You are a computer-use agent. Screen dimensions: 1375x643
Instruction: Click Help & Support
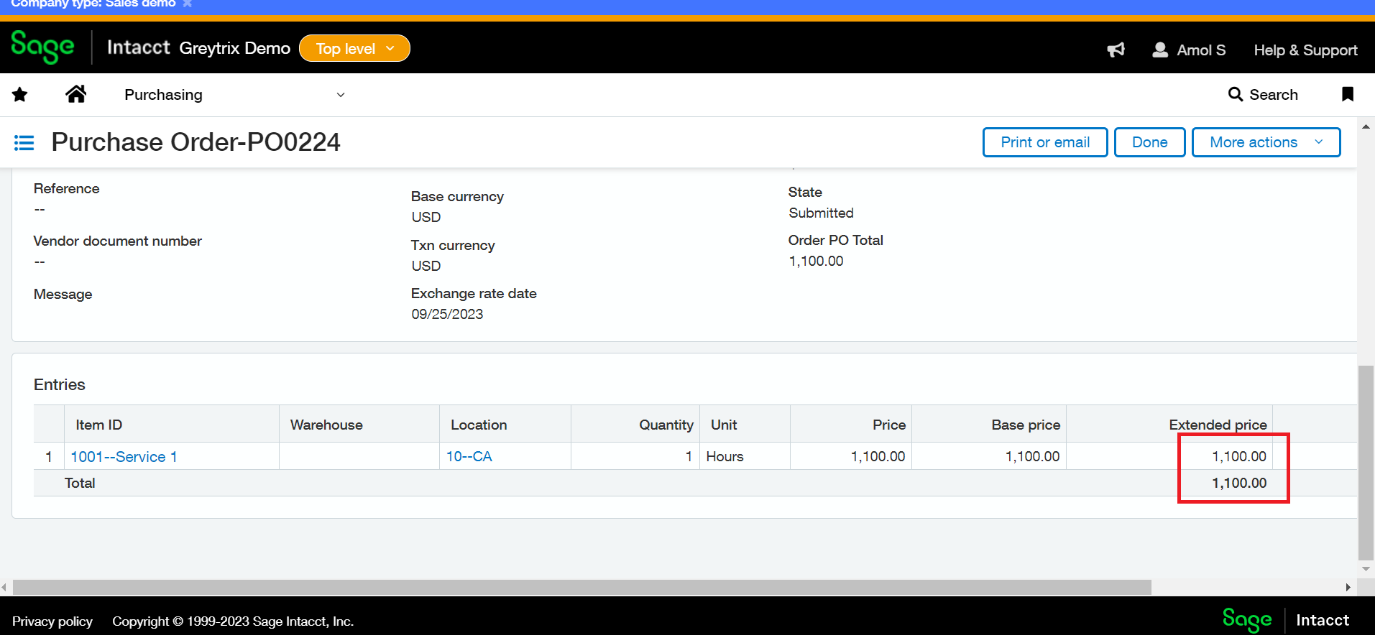pyautogui.click(x=1305, y=50)
